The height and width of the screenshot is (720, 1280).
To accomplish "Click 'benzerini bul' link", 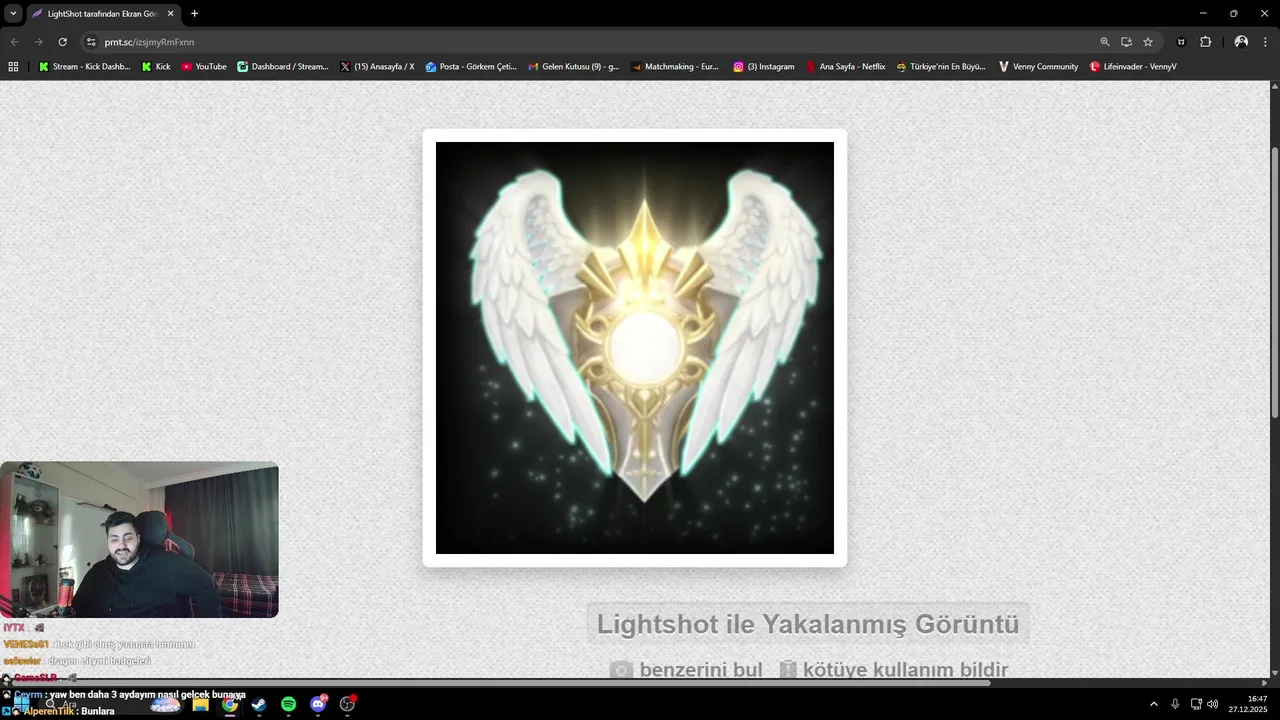I will (x=686, y=670).
